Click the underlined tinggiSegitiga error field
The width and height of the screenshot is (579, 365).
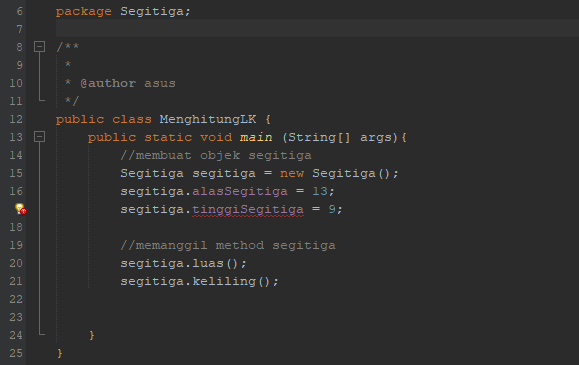(248, 209)
